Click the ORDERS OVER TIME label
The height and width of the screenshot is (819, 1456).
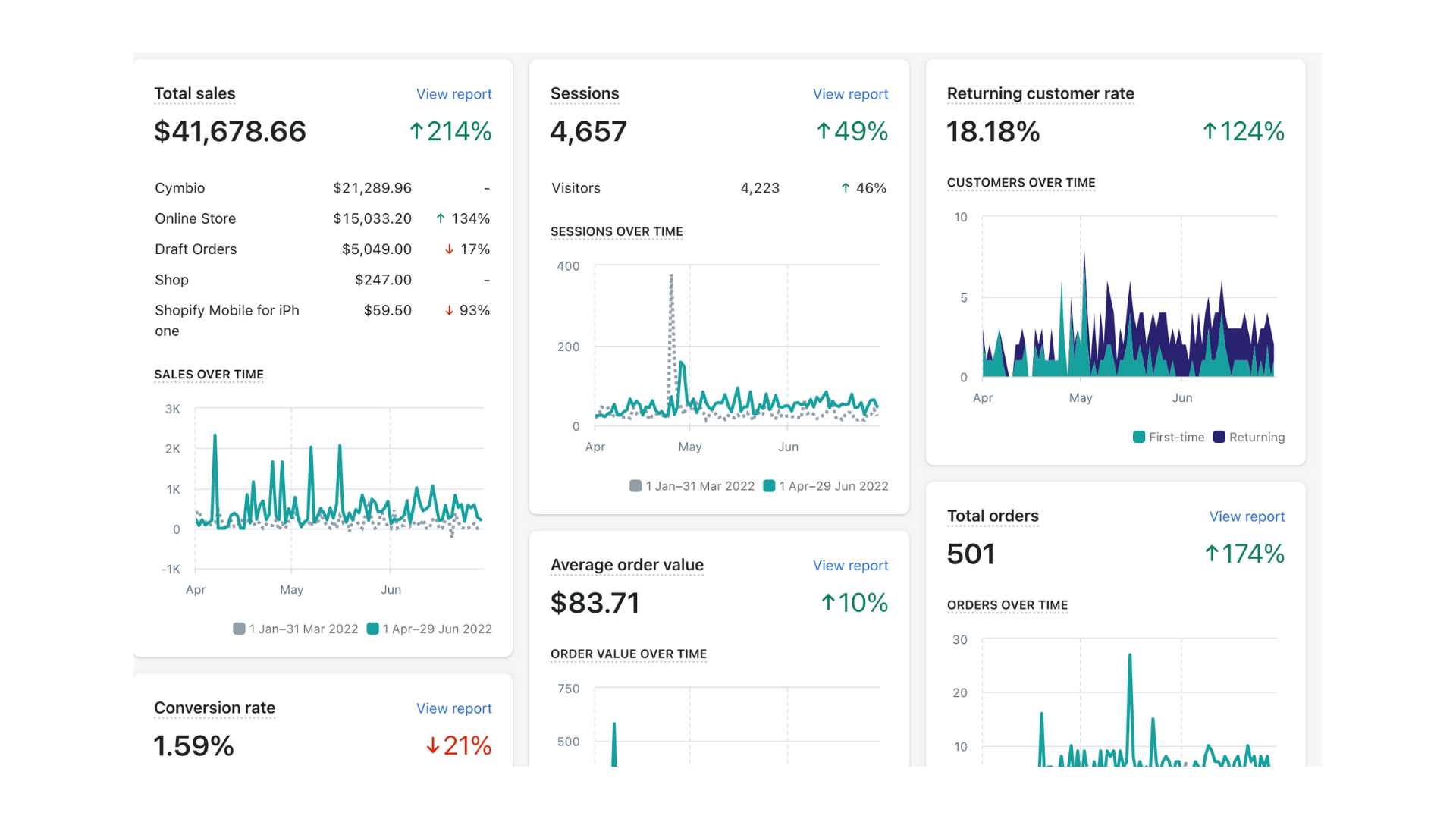(x=1007, y=605)
